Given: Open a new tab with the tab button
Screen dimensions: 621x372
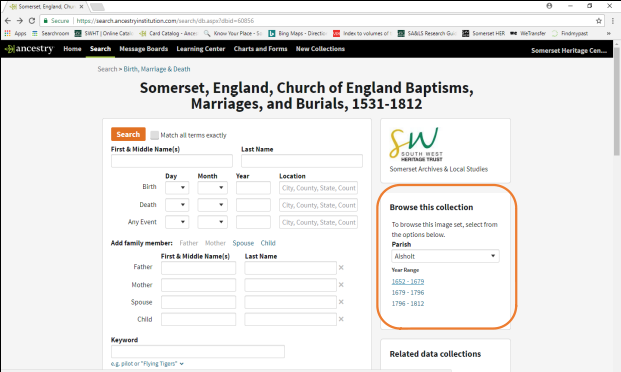Looking at the screenshot, I should click(x=97, y=6).
